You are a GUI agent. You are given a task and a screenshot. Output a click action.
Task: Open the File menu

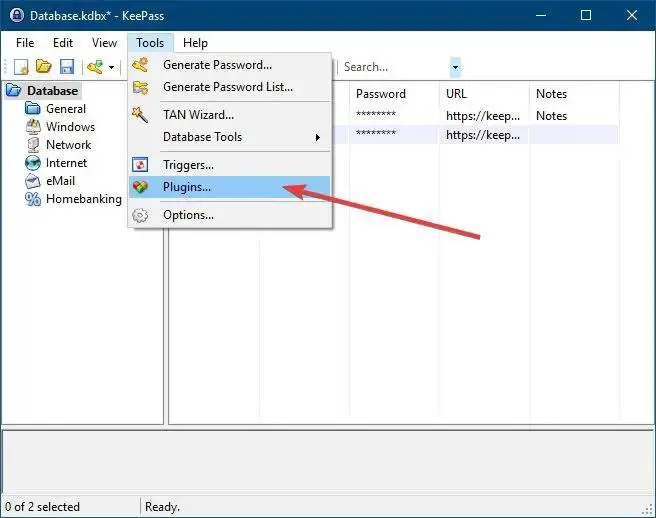(x=25, y=43)
